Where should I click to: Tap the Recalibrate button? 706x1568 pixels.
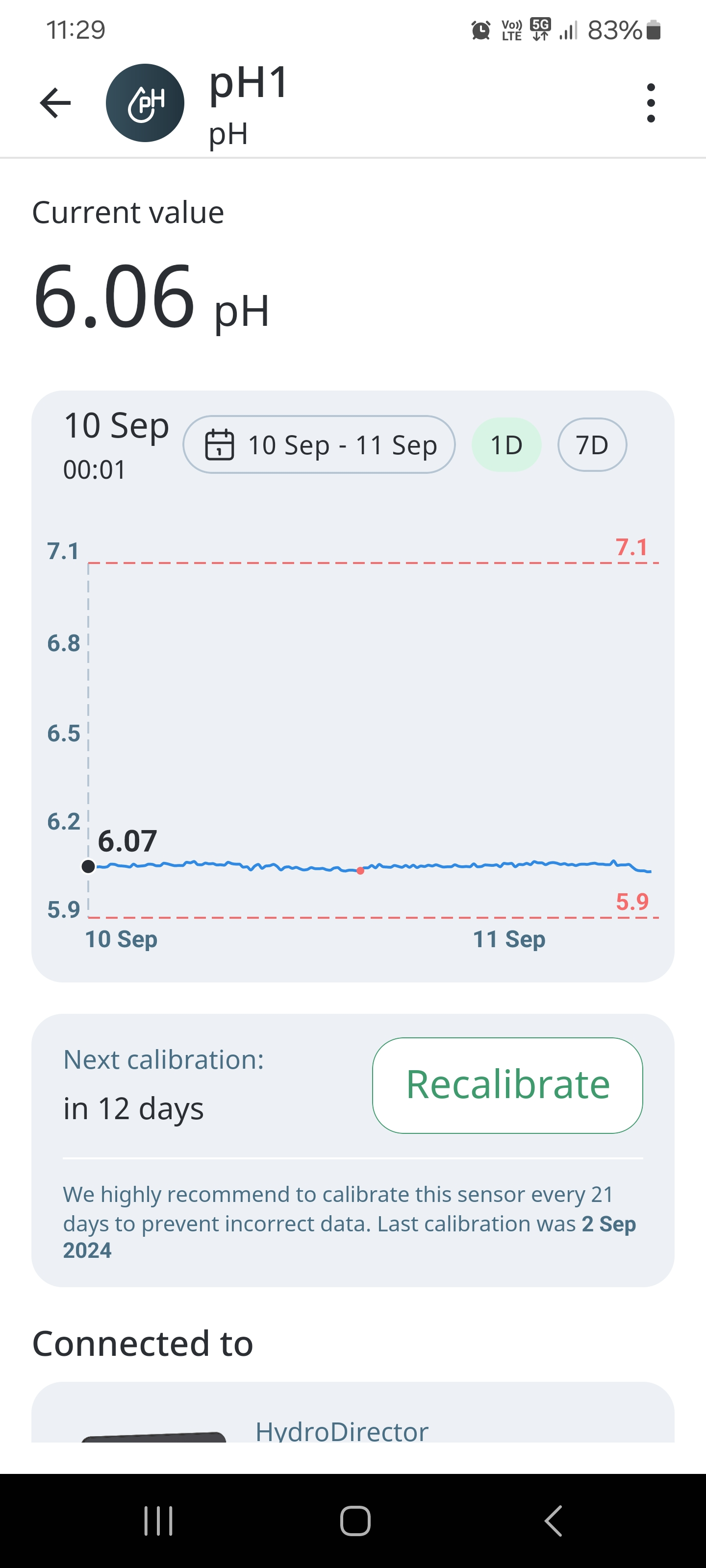507,1085
